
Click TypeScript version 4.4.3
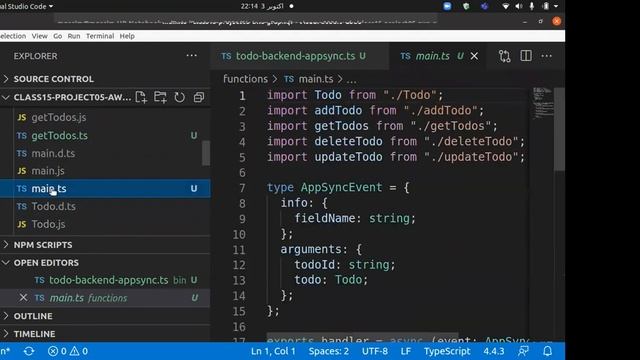tap(494, 351)
